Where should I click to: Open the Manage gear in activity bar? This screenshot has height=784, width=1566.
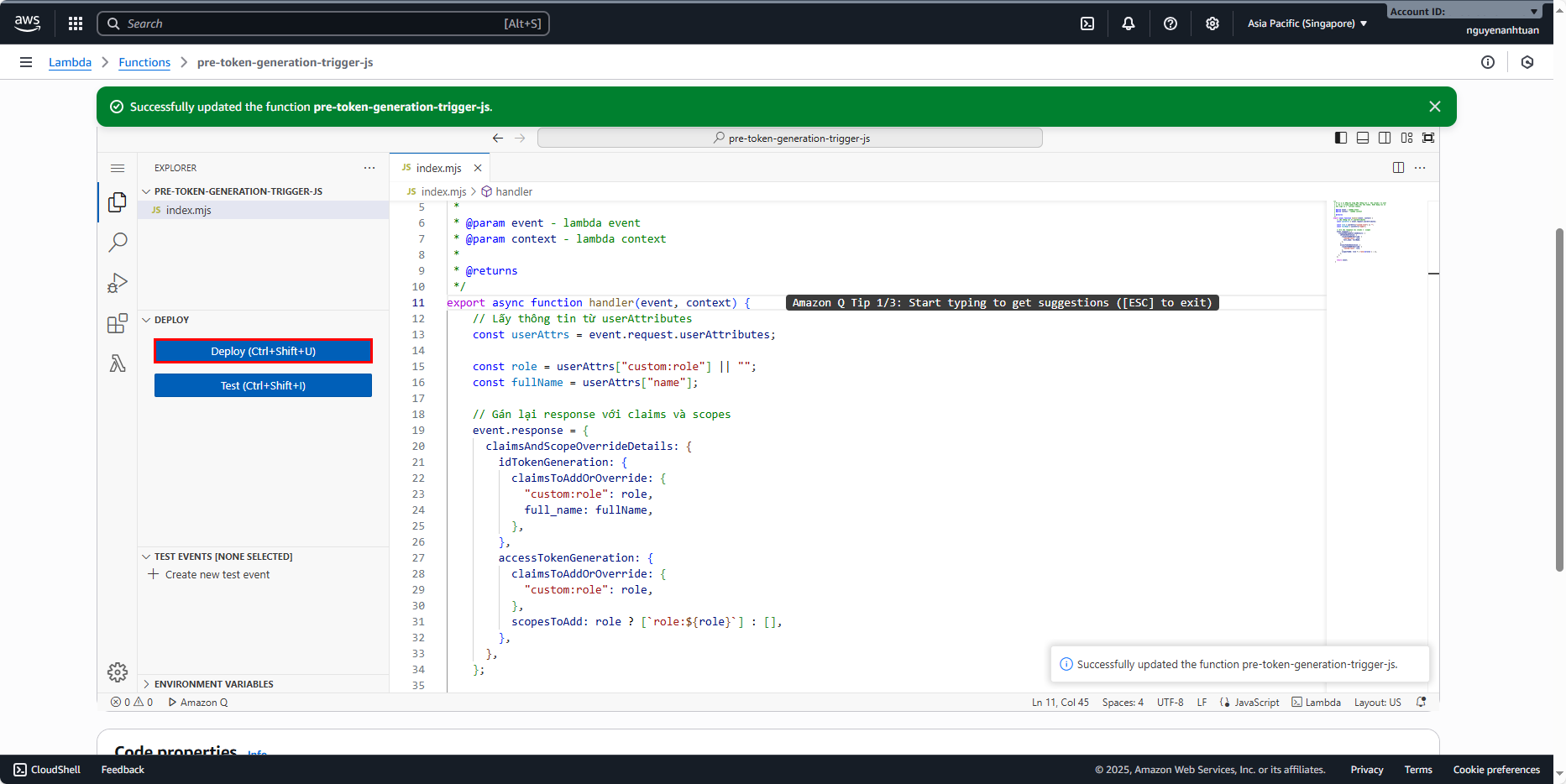click(118, 672)
